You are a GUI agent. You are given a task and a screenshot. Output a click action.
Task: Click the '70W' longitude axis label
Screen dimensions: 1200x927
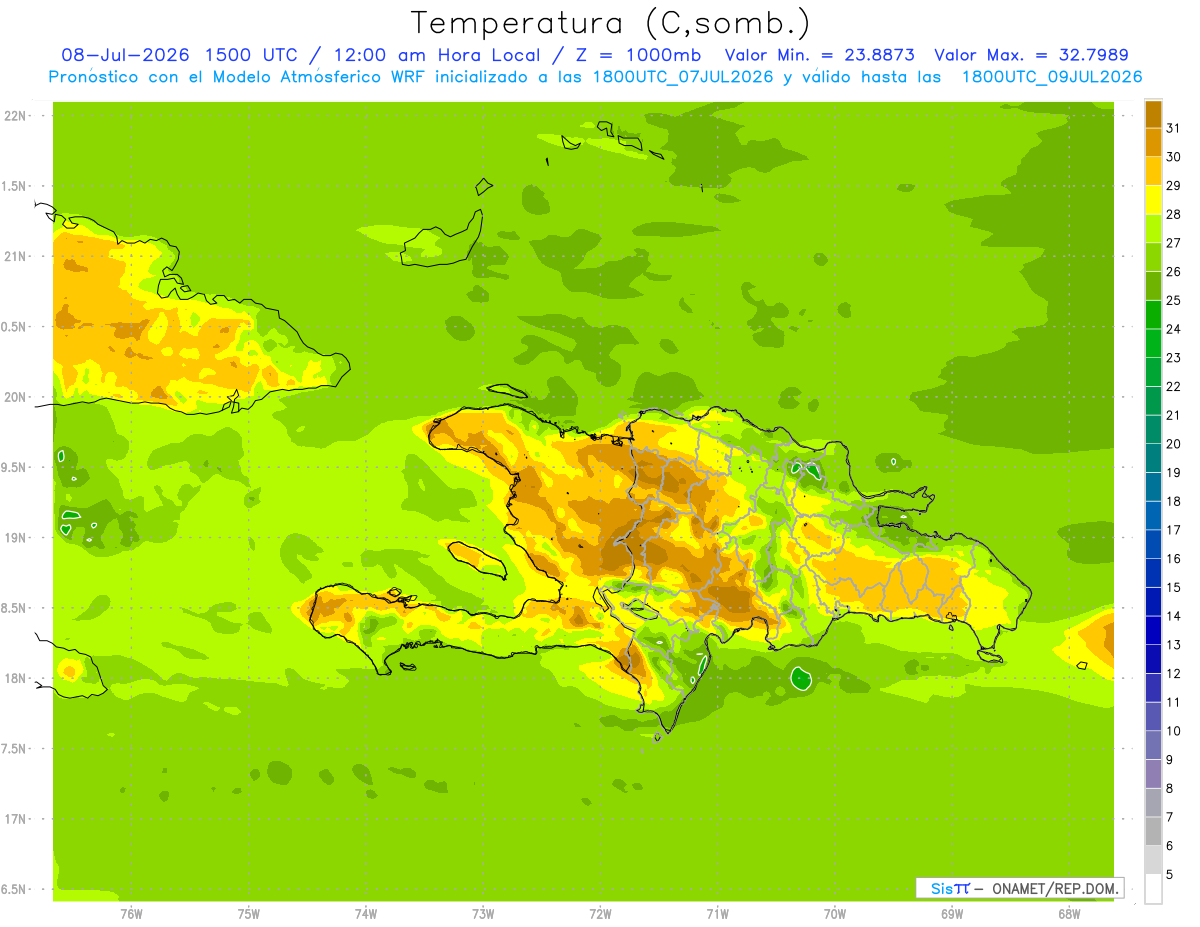point(835,913)
